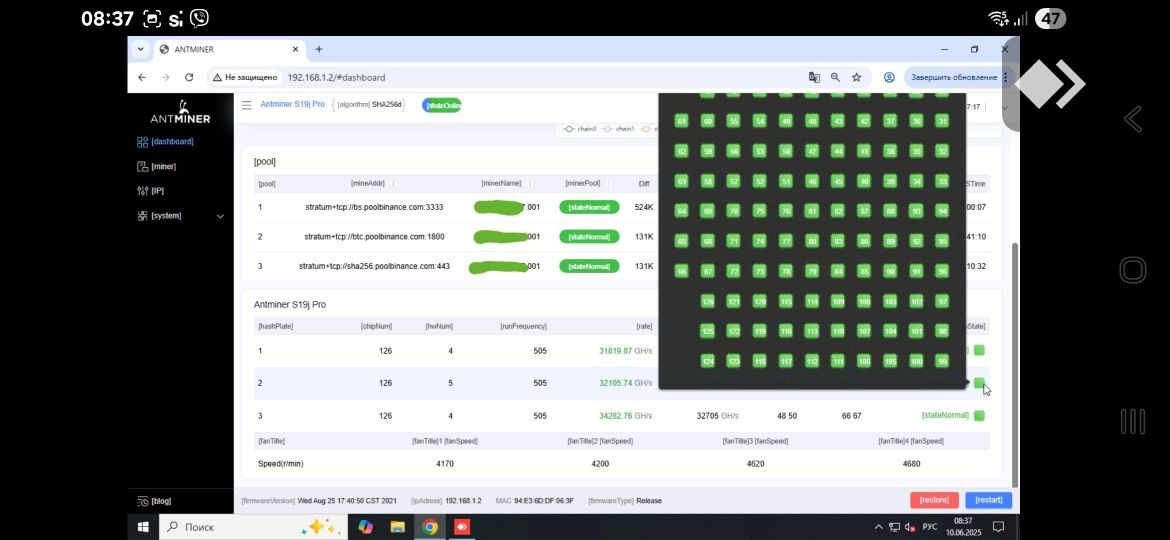Click chip 81 in the chip map

812,211
